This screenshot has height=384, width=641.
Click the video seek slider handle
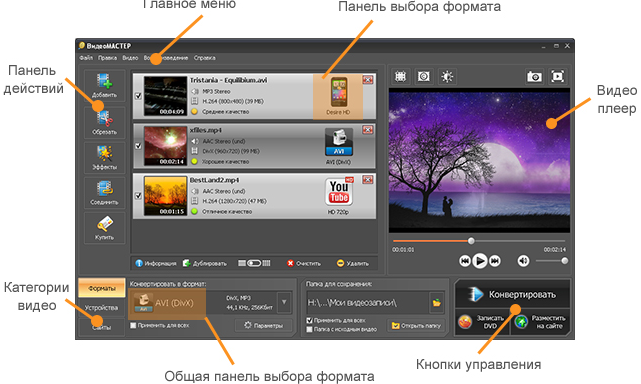(x=471, y=241)
